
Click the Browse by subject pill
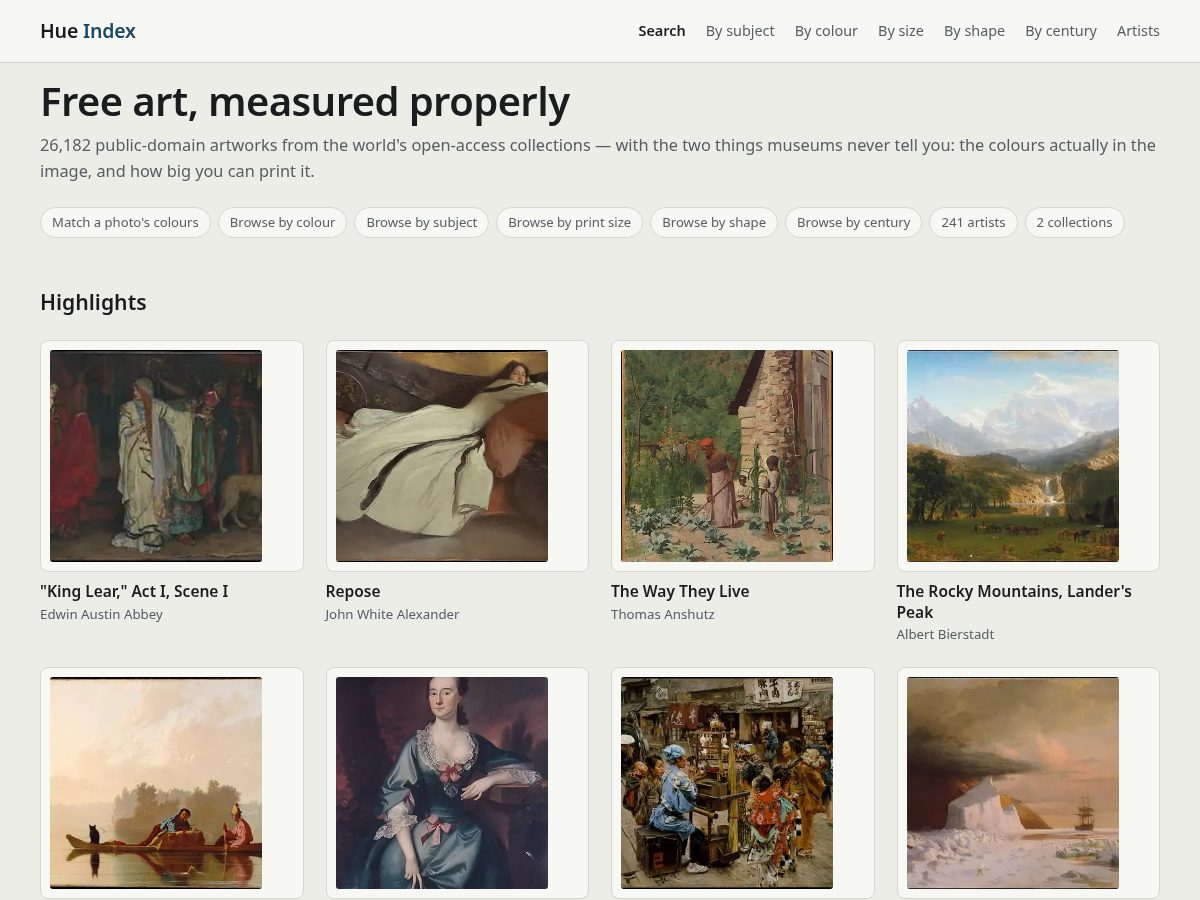coord(421,222)
